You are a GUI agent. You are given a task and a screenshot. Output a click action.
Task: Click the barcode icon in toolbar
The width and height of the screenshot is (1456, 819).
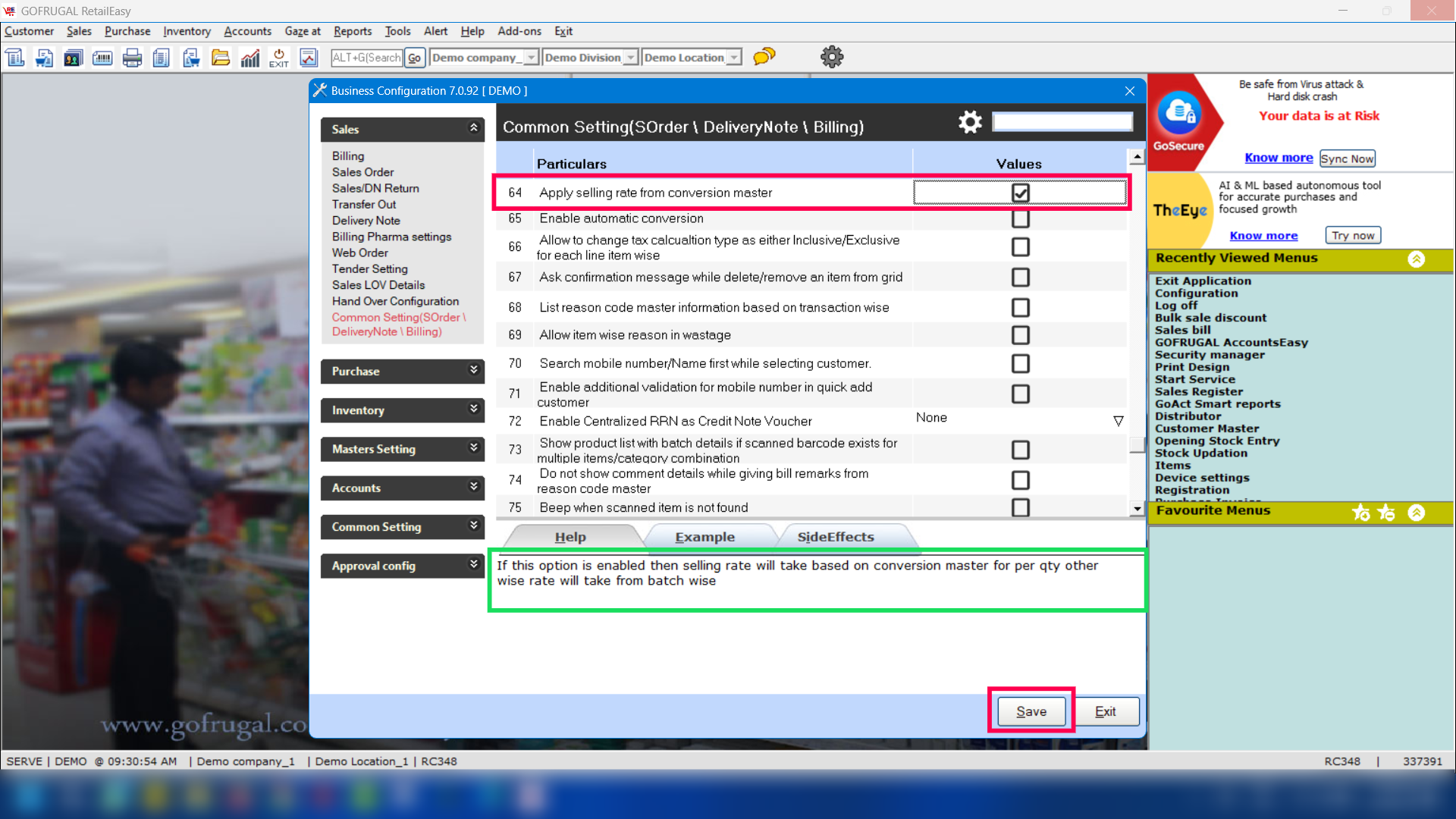pyautogui.click(x=102, y=58)
